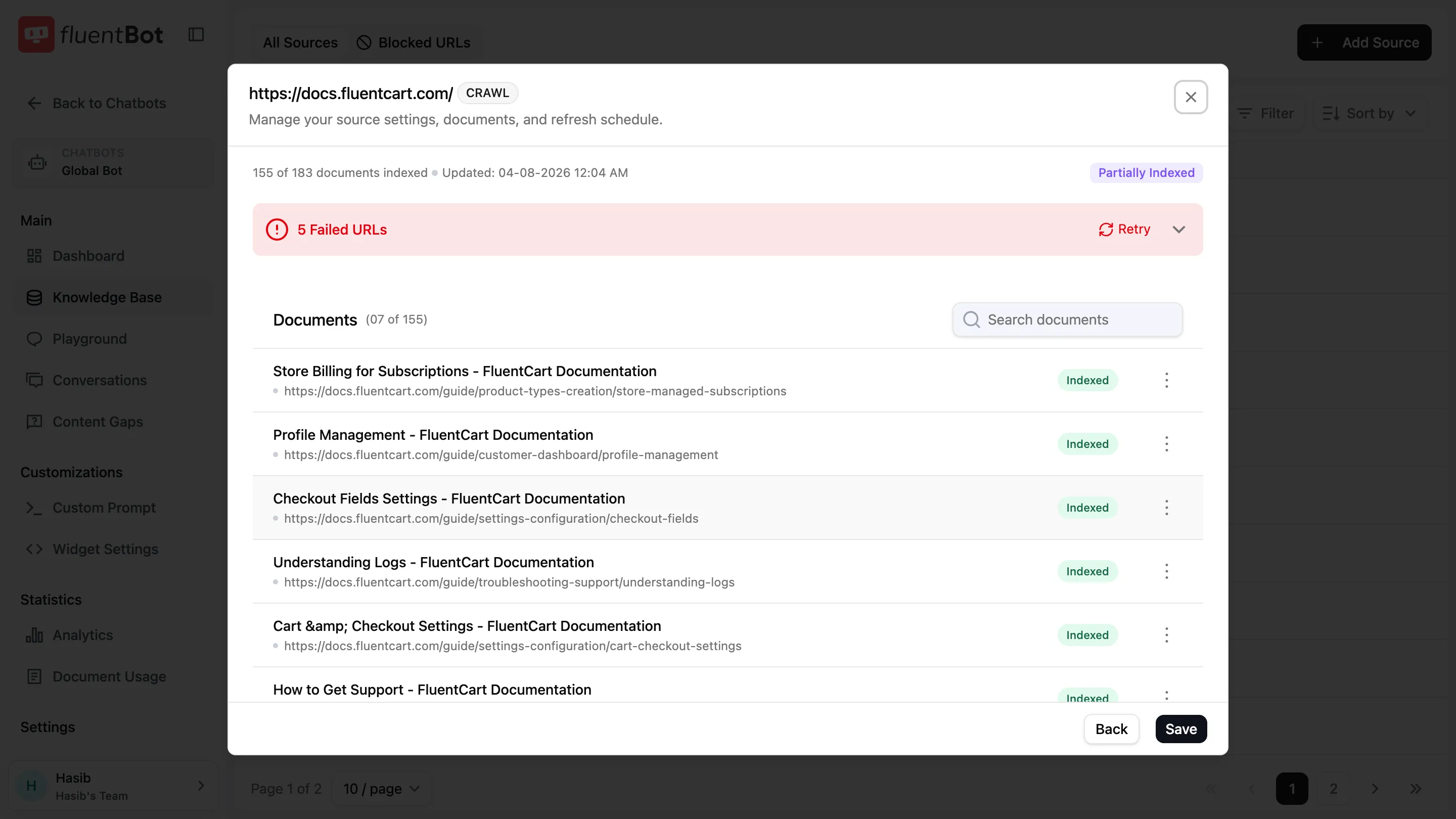Image resolution: width=1456 pixels, height=819 pixels.
Task: Close the source settings dialog
Action: click(x=1191, y=97)
